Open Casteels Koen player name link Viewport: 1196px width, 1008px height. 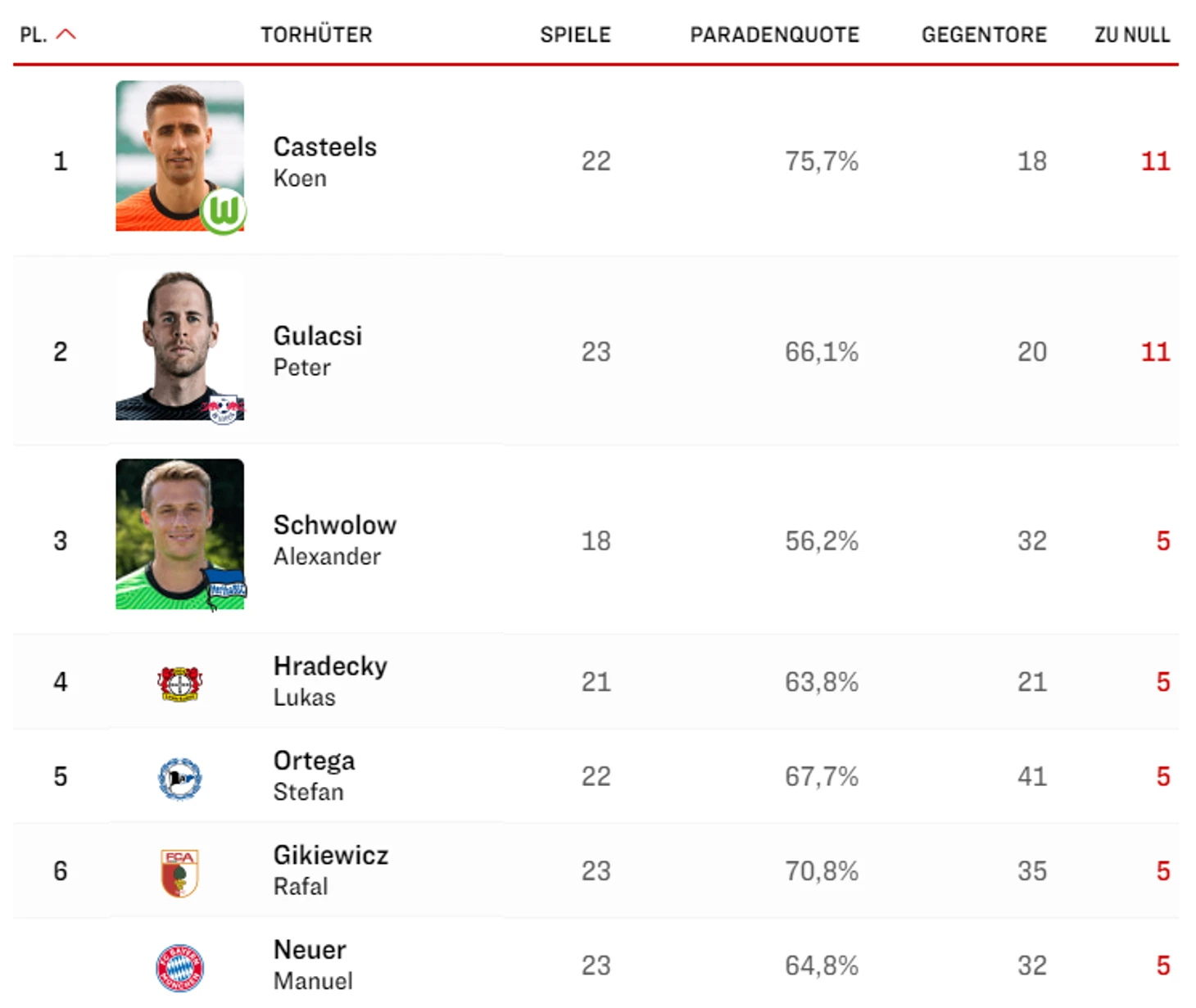(325, 161)
